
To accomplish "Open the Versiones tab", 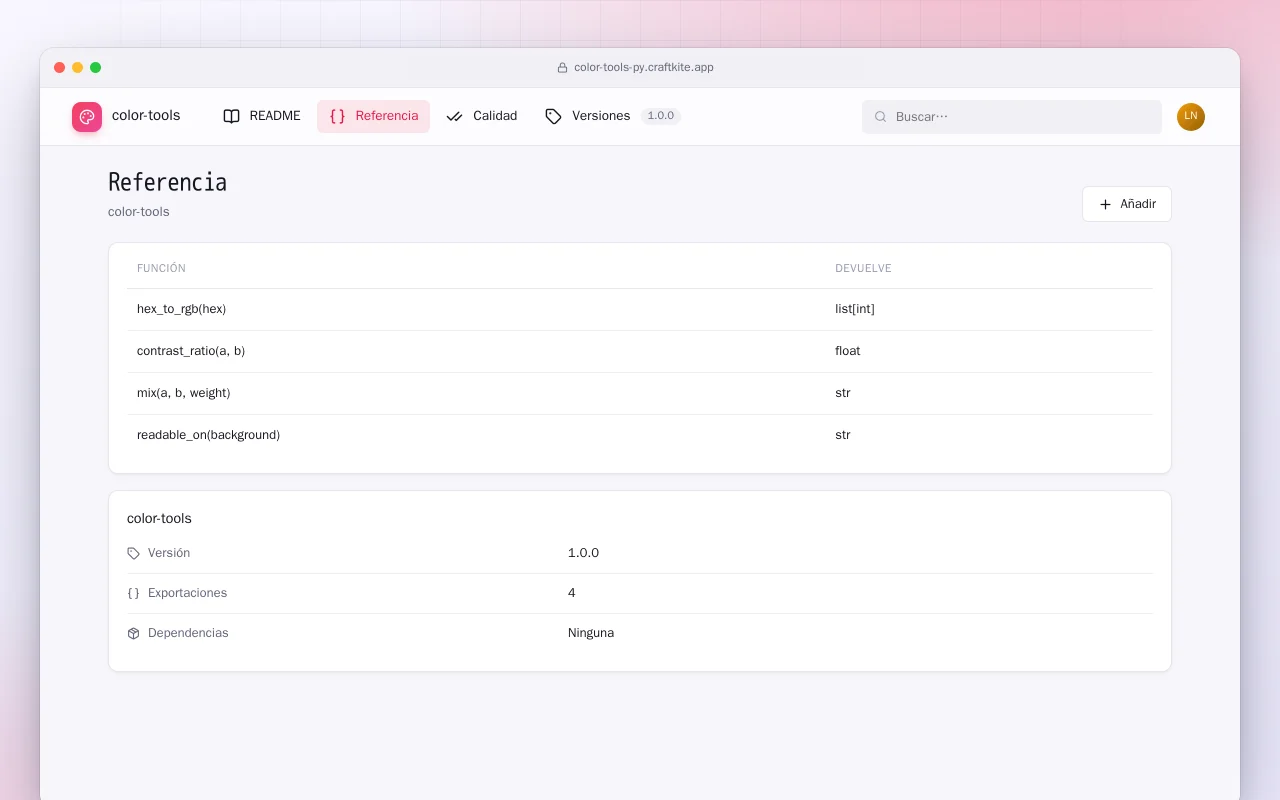I will point(613,116).
